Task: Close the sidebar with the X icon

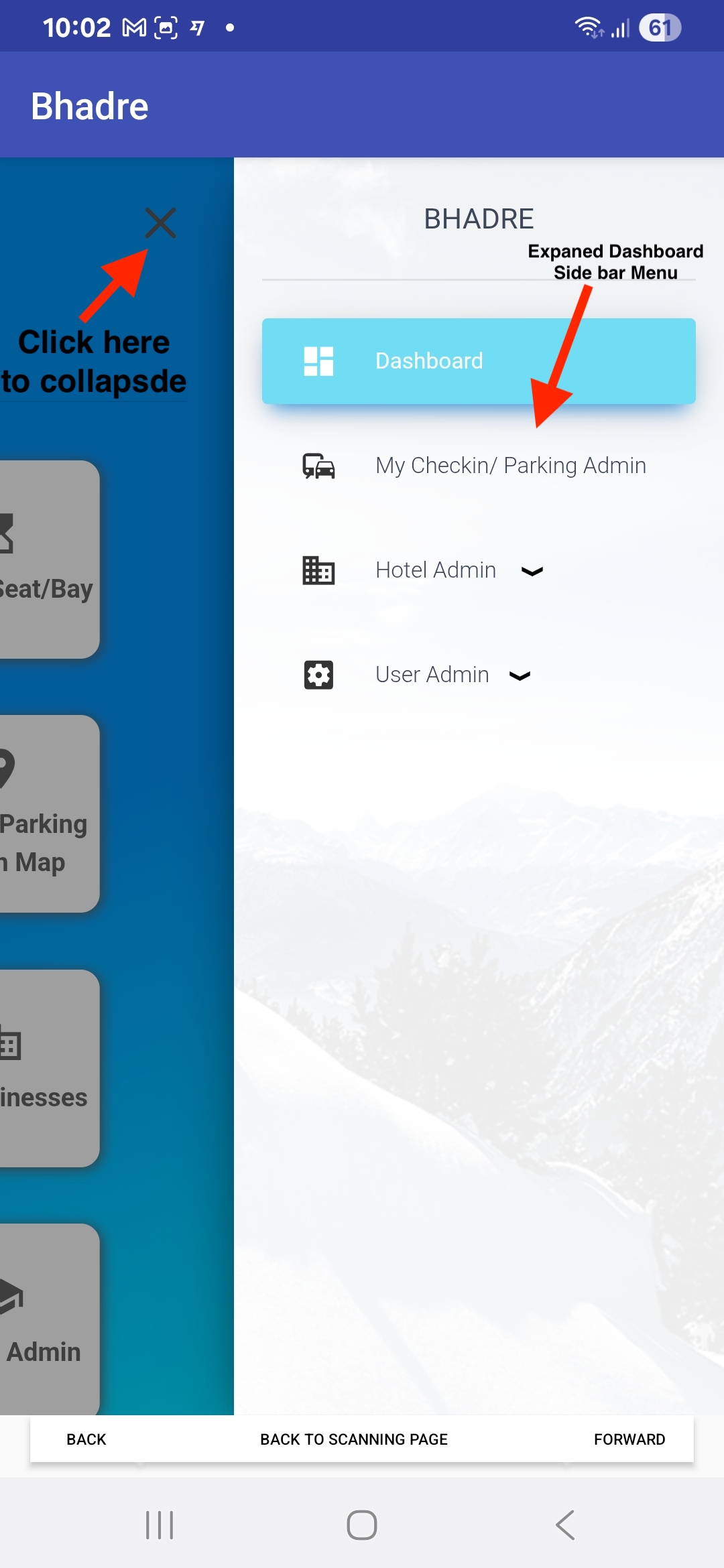Action: (160, 223)
